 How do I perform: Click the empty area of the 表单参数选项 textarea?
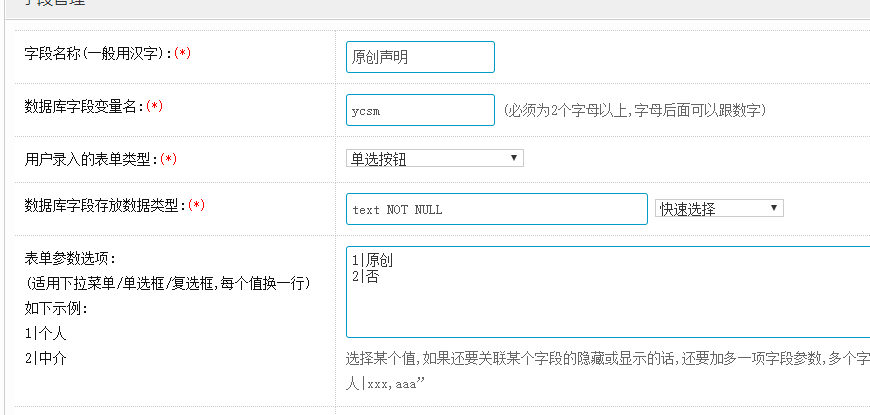[x=600, y=310]
